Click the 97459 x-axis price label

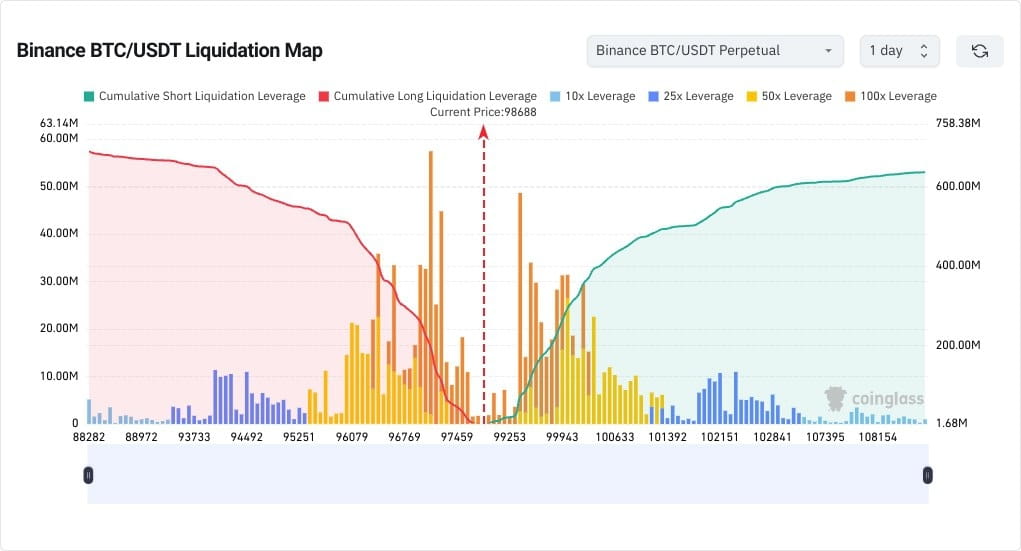(456, 437)
